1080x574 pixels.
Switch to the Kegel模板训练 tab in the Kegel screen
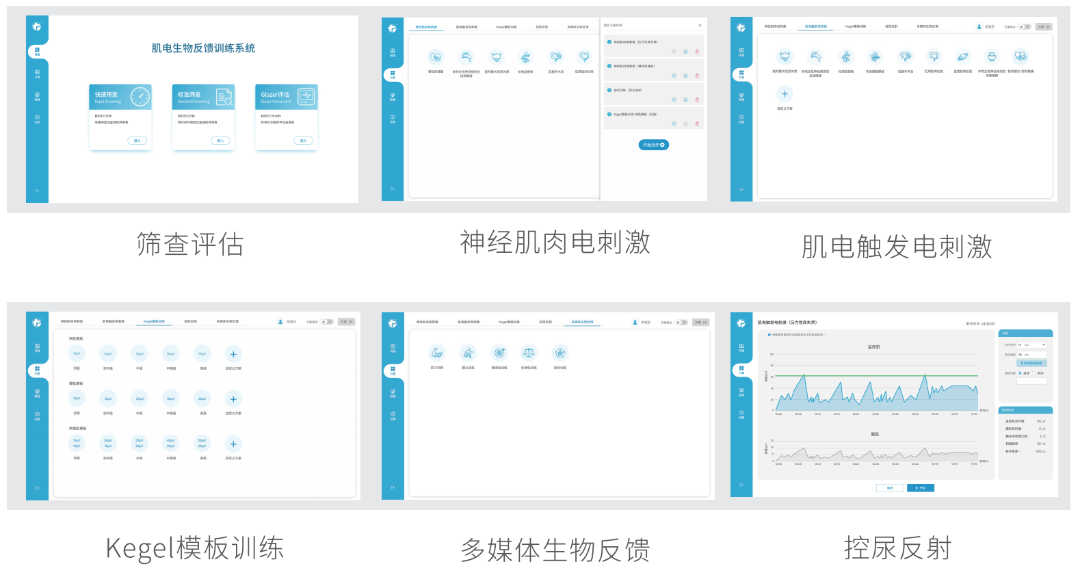click(154, 321)
